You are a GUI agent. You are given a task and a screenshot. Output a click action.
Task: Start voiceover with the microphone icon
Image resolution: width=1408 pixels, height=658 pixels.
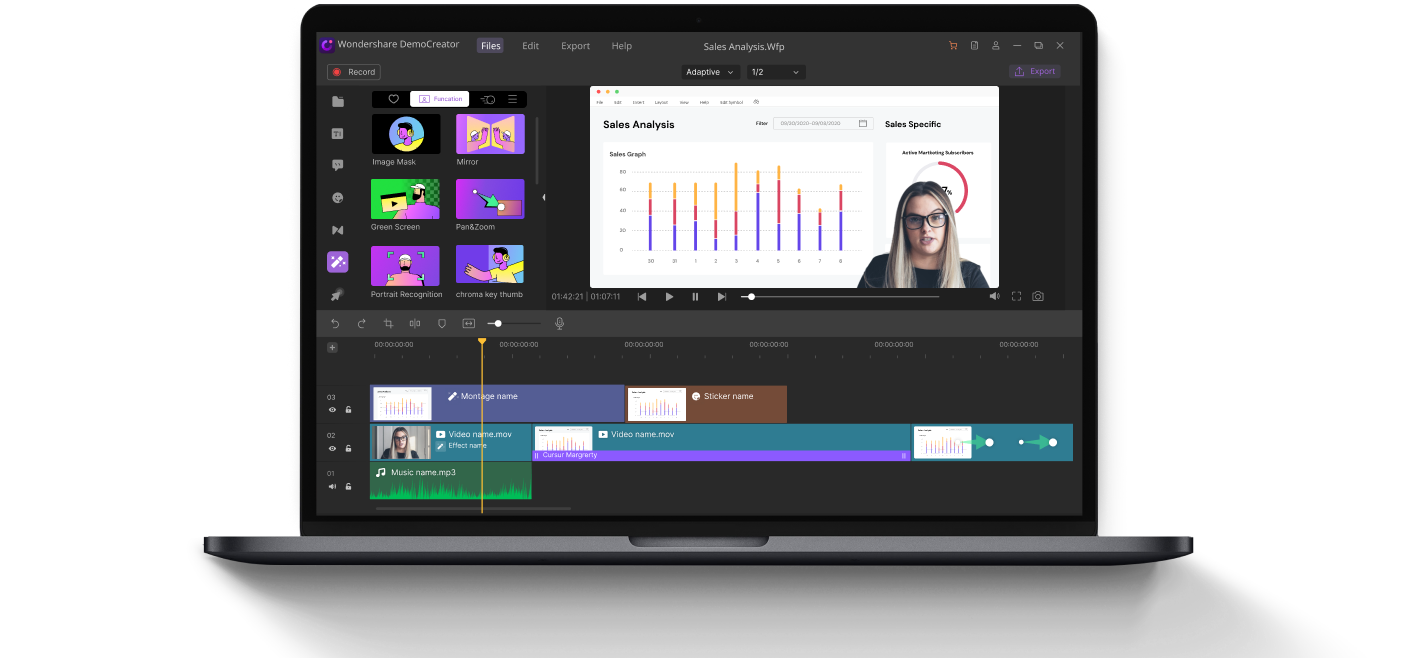[560, 324]
